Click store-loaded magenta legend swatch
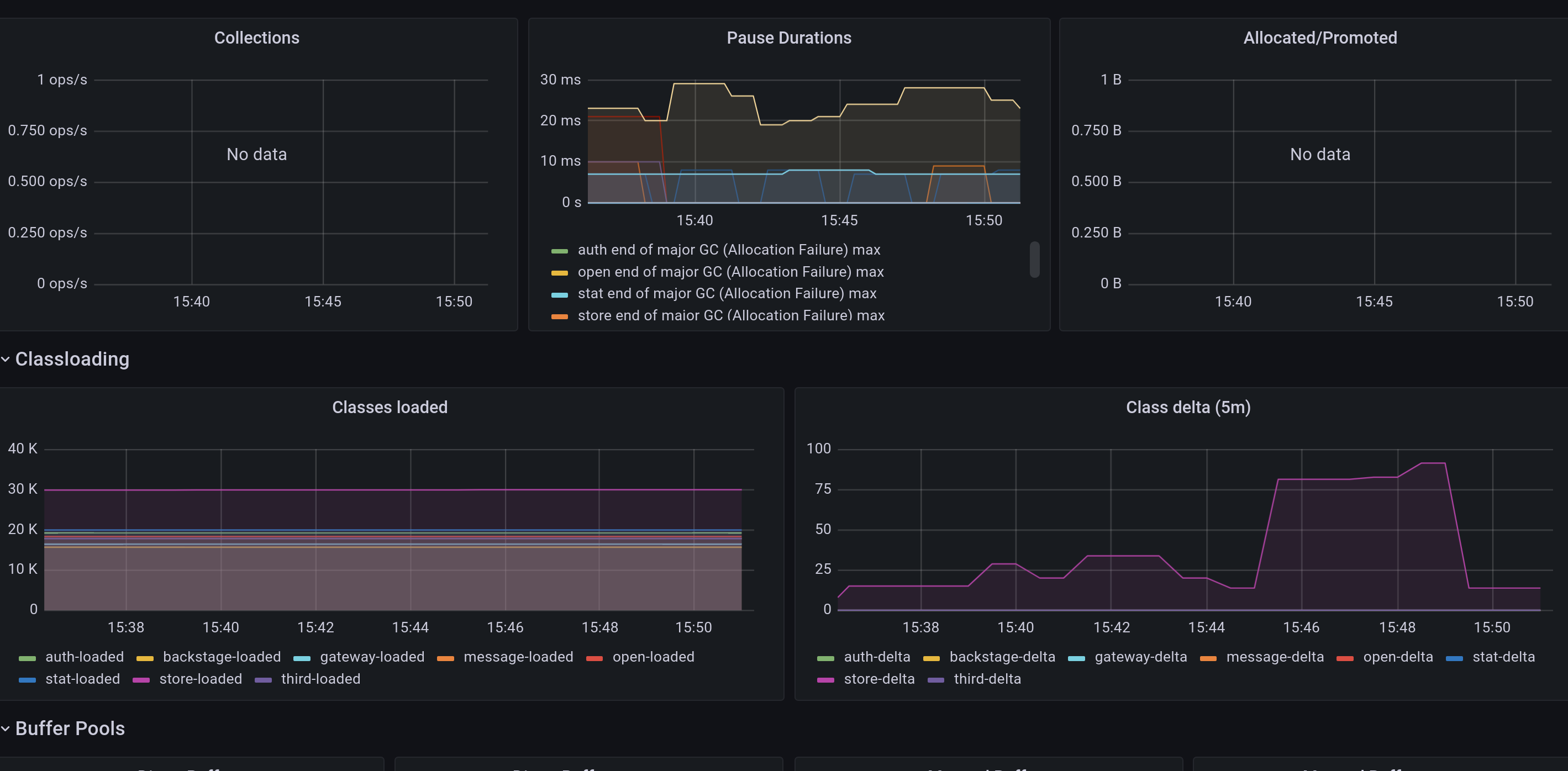The width and height of the screenshot is (1568, 771). (x=141, y=680)
